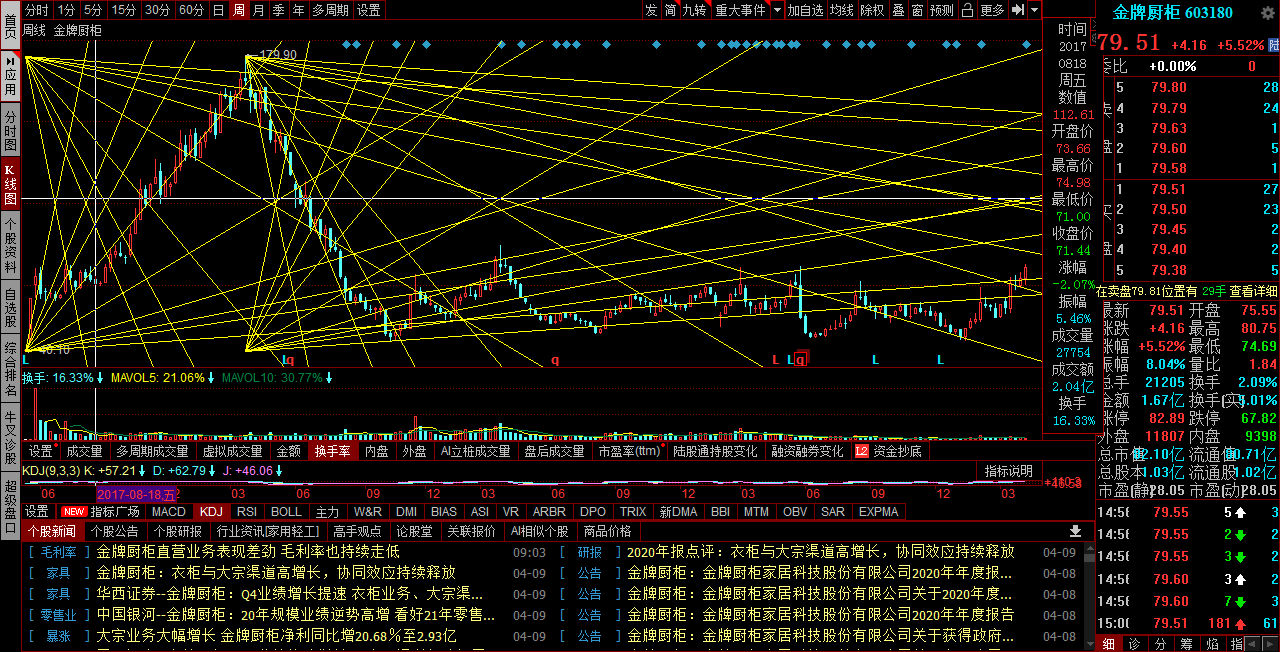
Task: Click 指标说明 button
Action: (x=1009, y=470)
